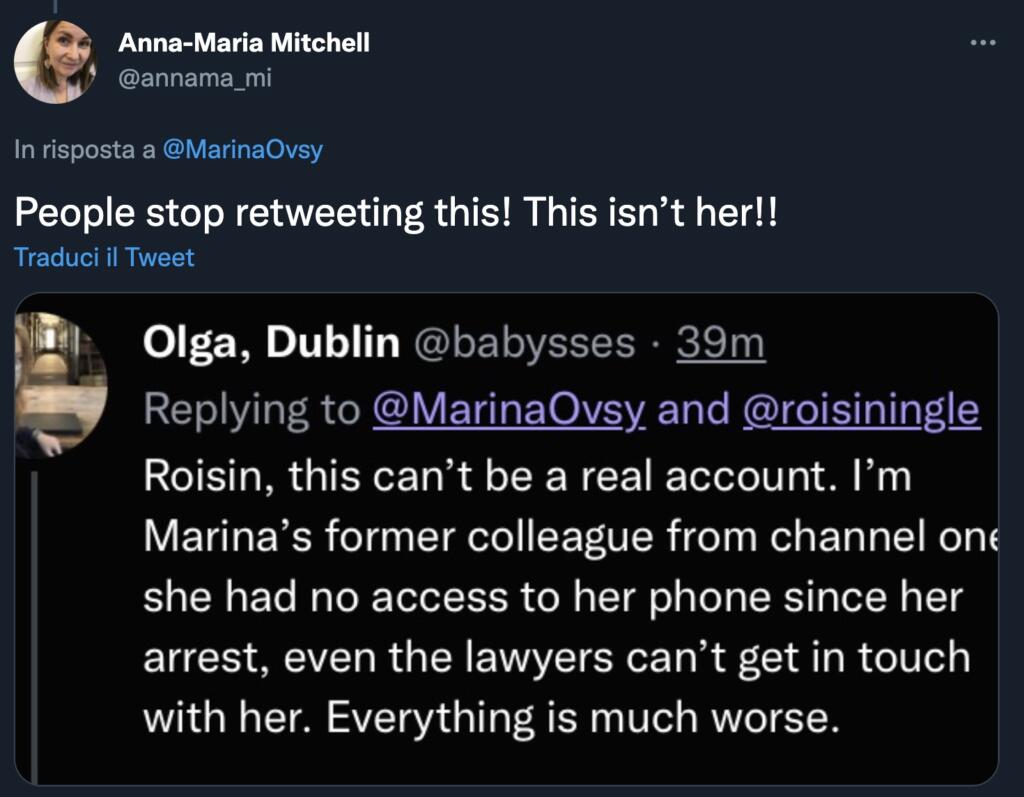Click the "Olga, Dublin" name in the image
Screen dimensions: 1024x797
(271, 343)
